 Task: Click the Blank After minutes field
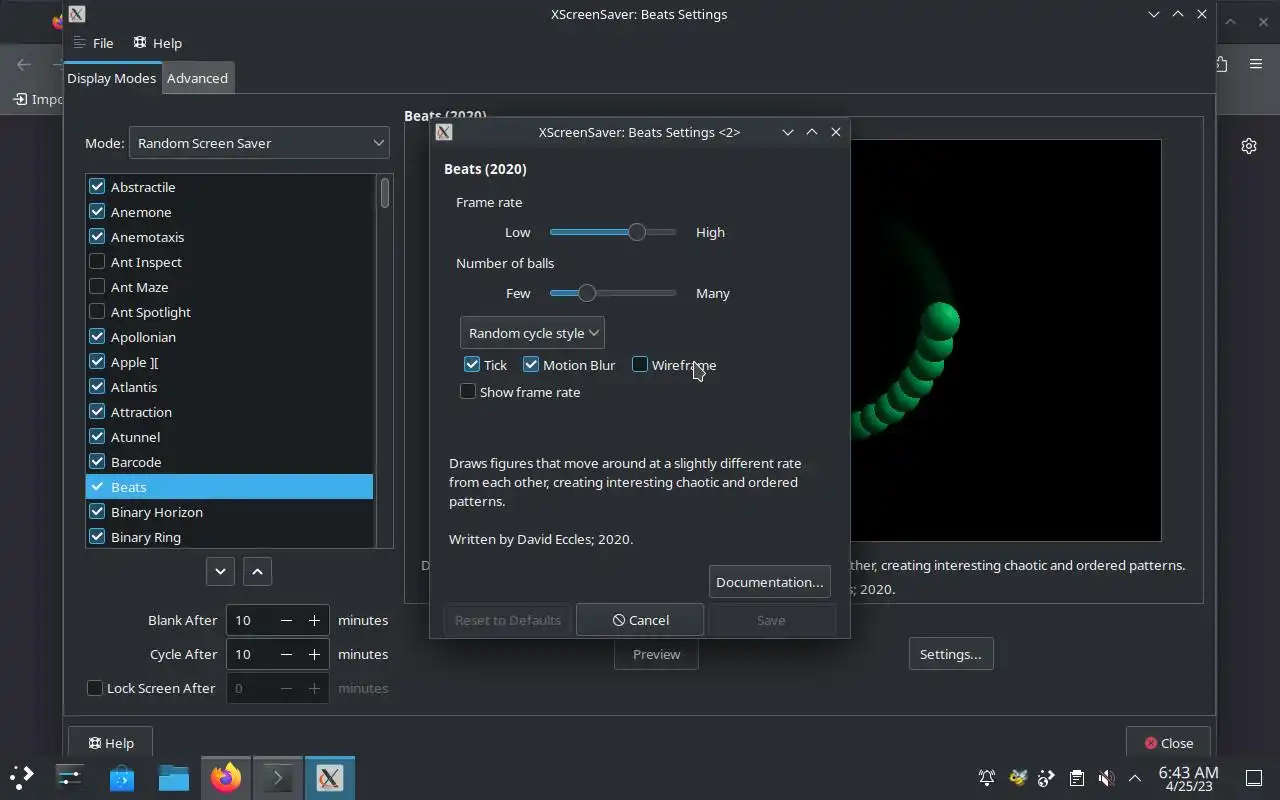click(x=250, y=620)
